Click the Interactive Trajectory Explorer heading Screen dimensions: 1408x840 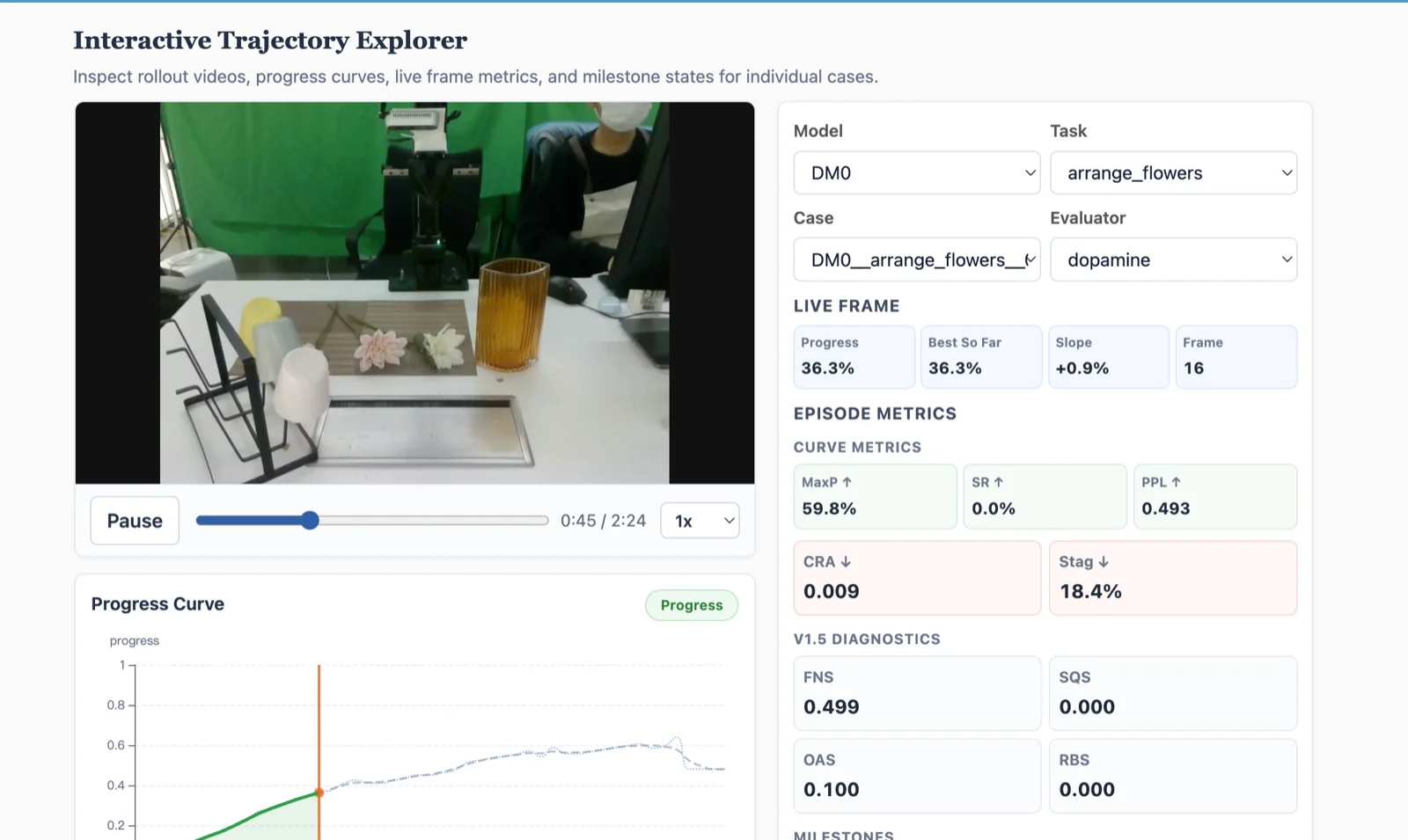tap(270, 40)
